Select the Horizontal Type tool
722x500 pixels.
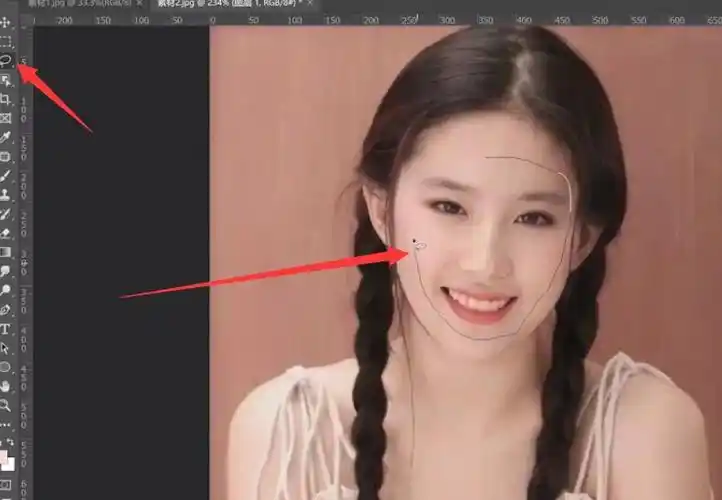6,329
